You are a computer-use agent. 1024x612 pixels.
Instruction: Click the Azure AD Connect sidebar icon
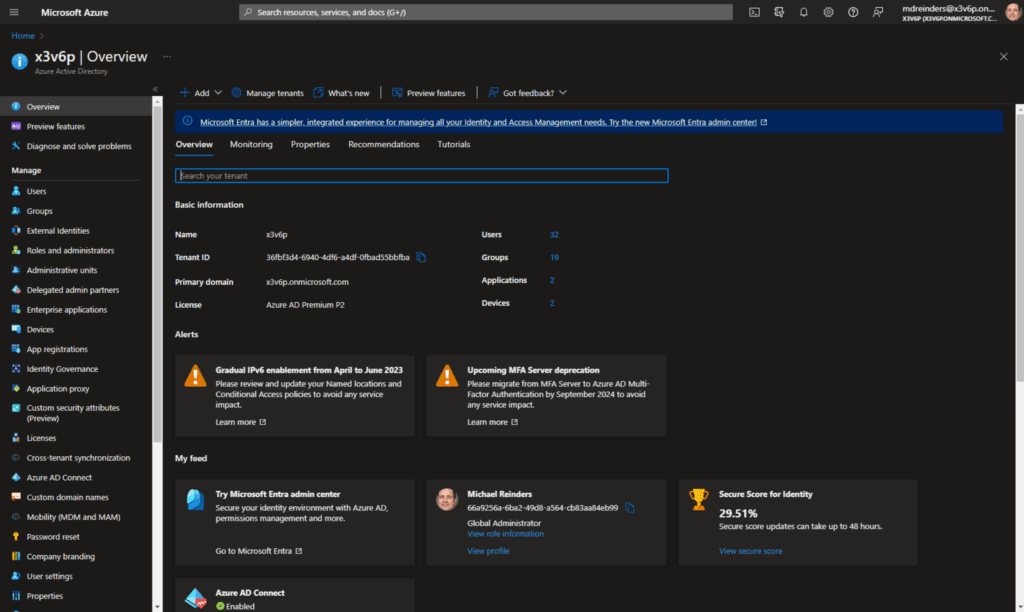[16, 477]
